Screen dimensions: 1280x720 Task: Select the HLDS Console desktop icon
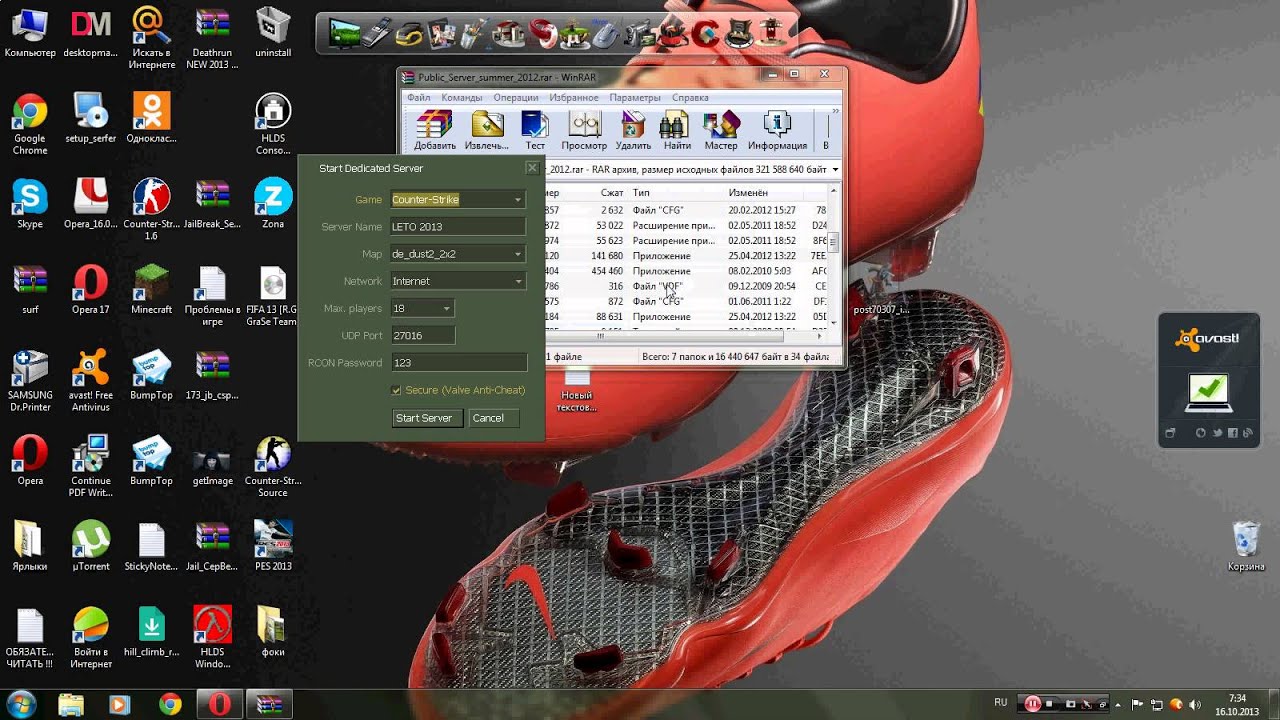click(x=272, y=124)
